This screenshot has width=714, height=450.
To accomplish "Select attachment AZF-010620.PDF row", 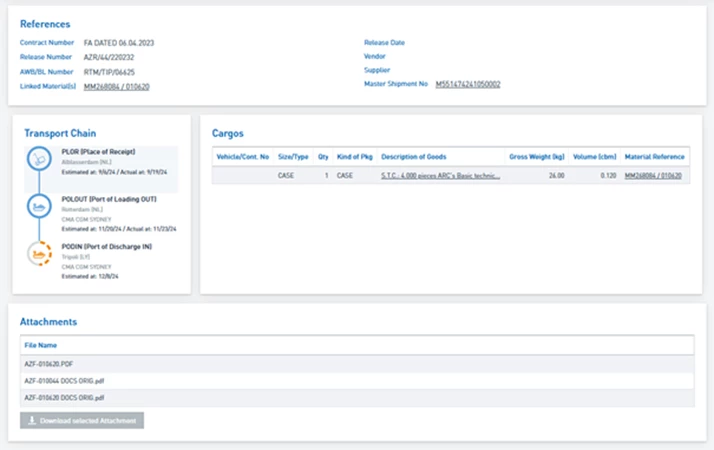I will [46, 364].
